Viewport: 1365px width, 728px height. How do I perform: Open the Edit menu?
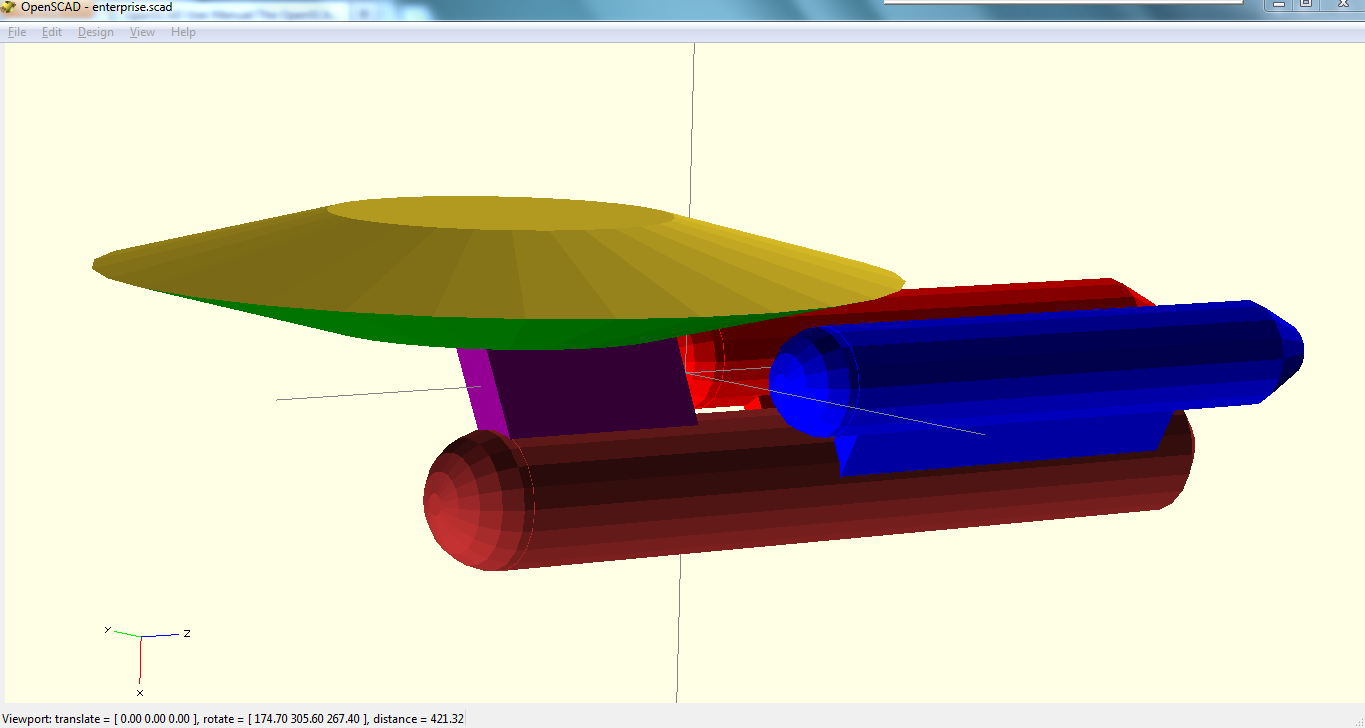(x=51, y=31)
